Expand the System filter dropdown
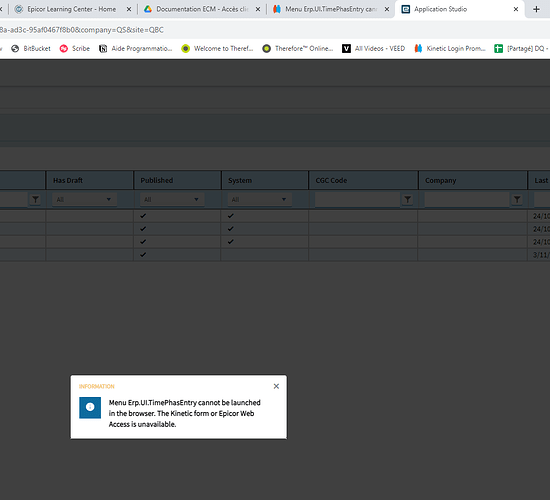Screen dimensions: 550x500 (x=260, y=200)
